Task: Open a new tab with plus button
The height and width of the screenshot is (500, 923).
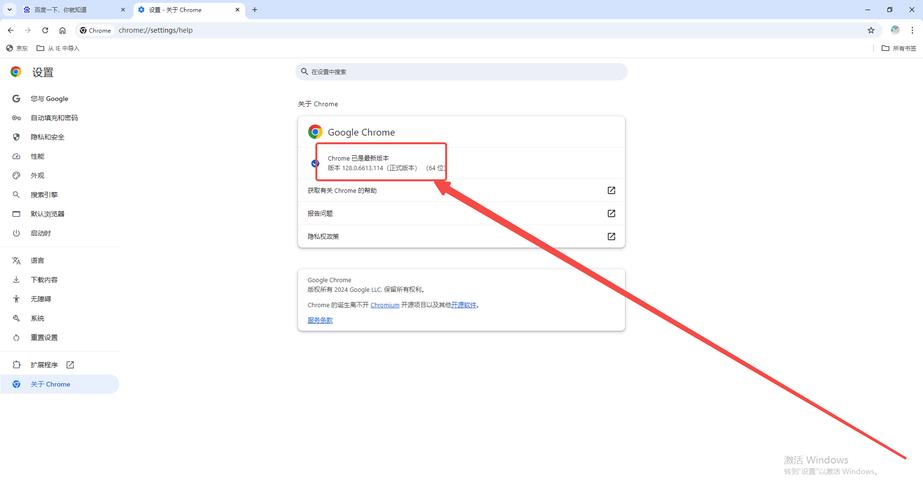Action: tap(255, 10)
